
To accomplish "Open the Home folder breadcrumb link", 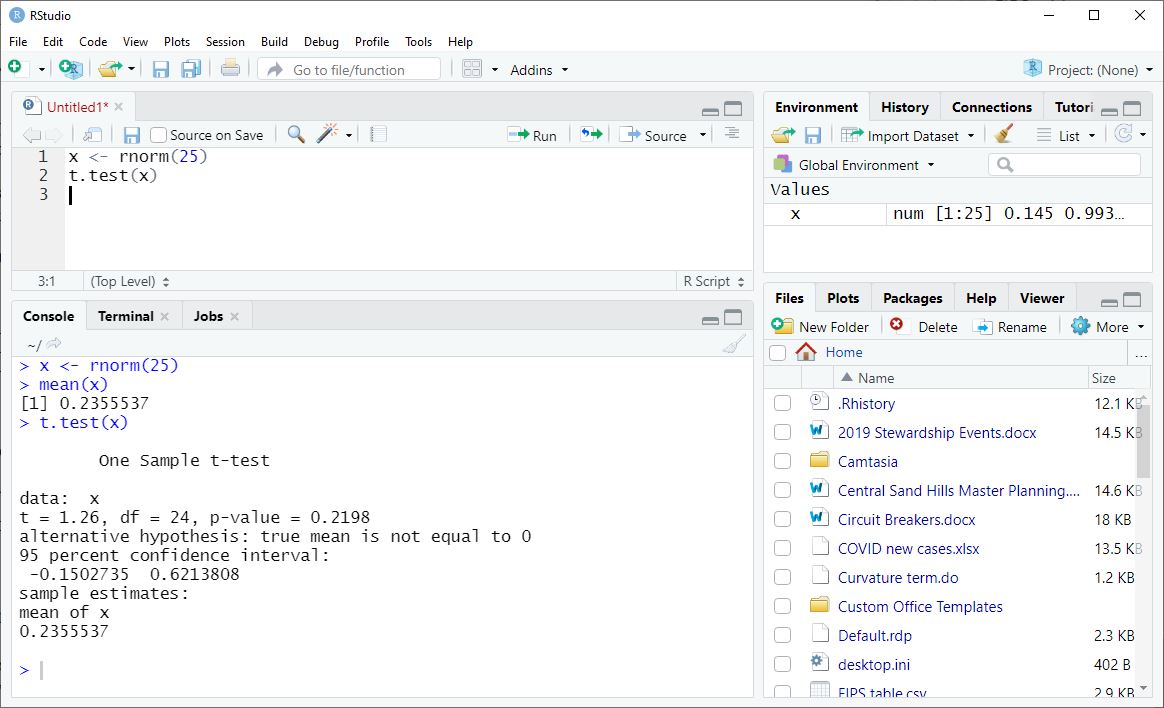I will click(x=843, y=352).
